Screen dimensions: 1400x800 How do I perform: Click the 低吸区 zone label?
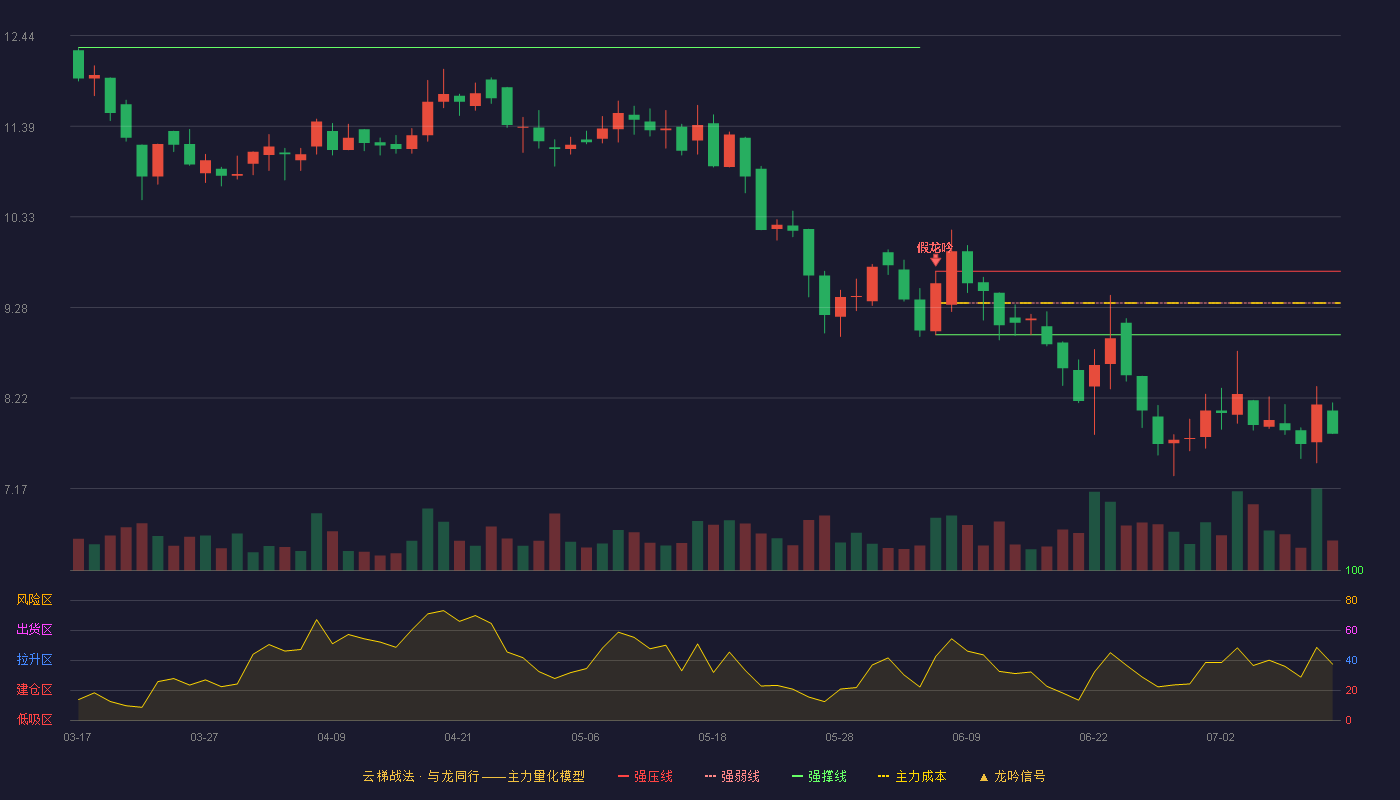34,719
